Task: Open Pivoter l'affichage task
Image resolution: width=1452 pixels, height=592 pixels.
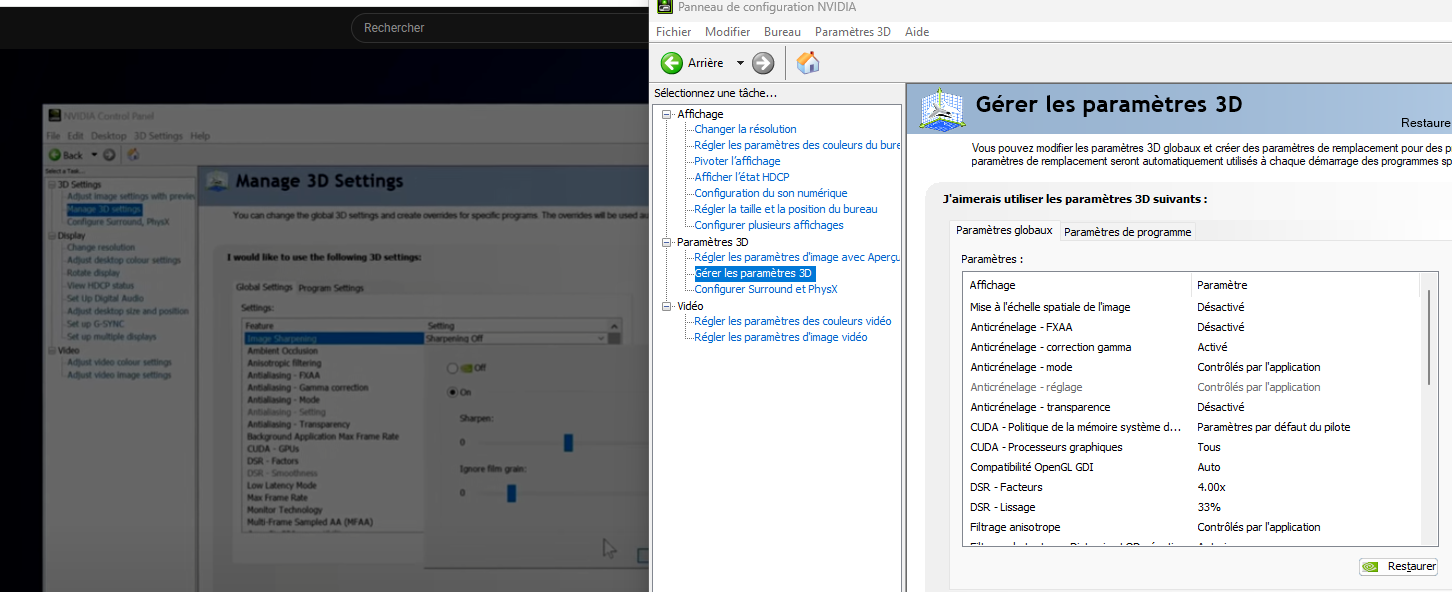Action: pos(737,161)
